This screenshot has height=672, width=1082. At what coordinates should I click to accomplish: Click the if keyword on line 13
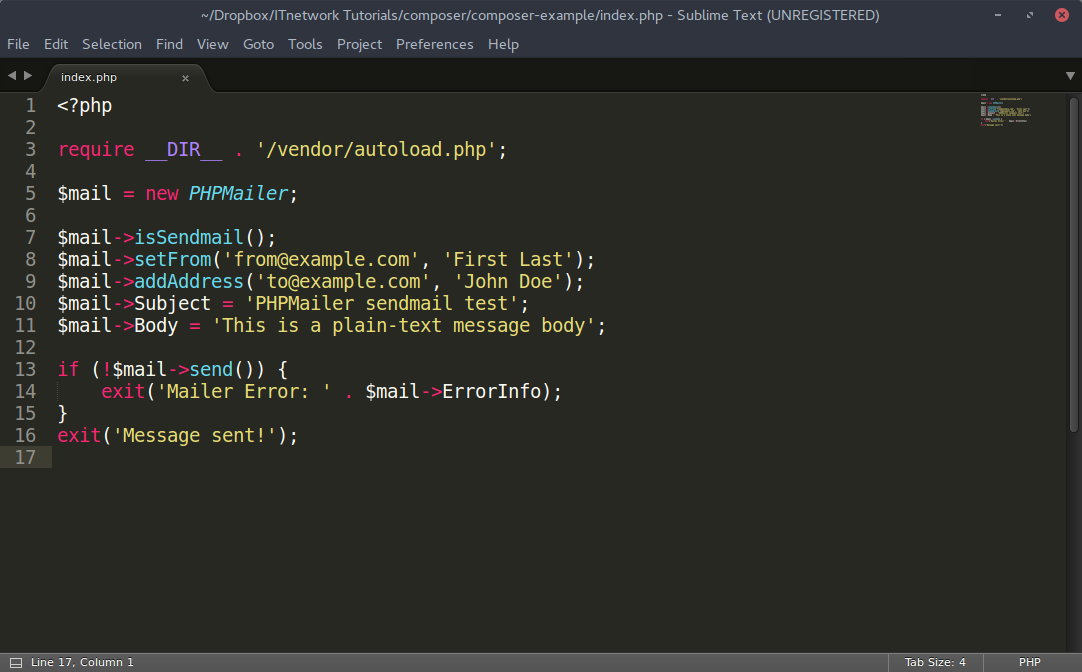[68, 370]
